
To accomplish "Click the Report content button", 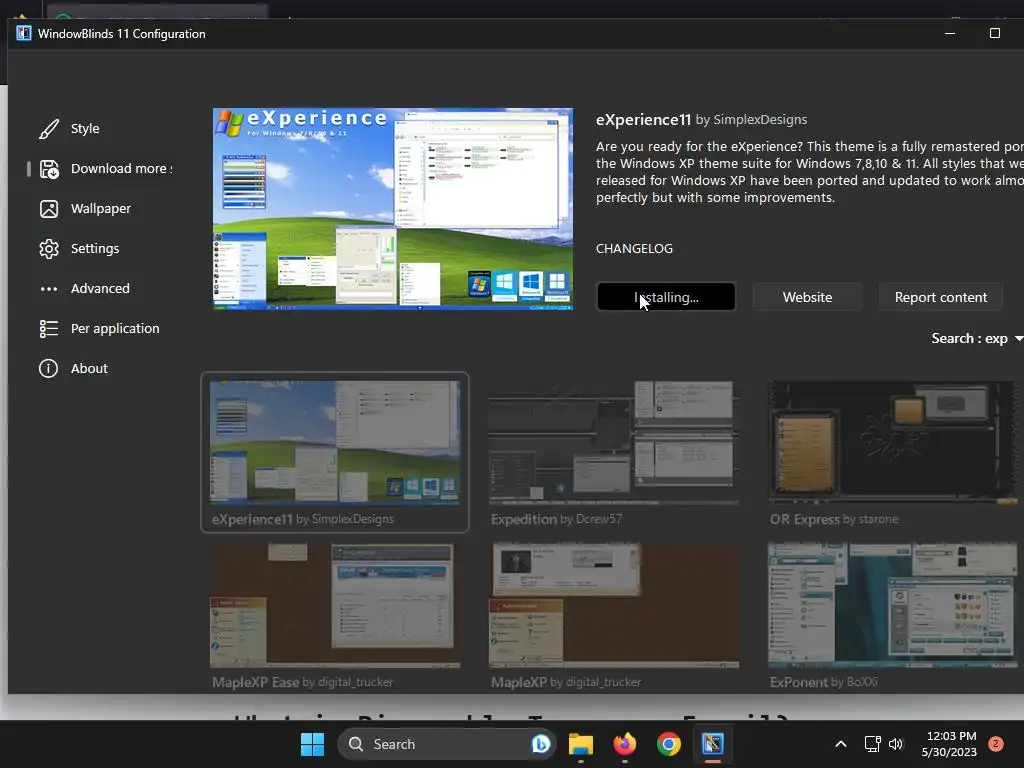I will pyautogui.click(x=940, y=297).
